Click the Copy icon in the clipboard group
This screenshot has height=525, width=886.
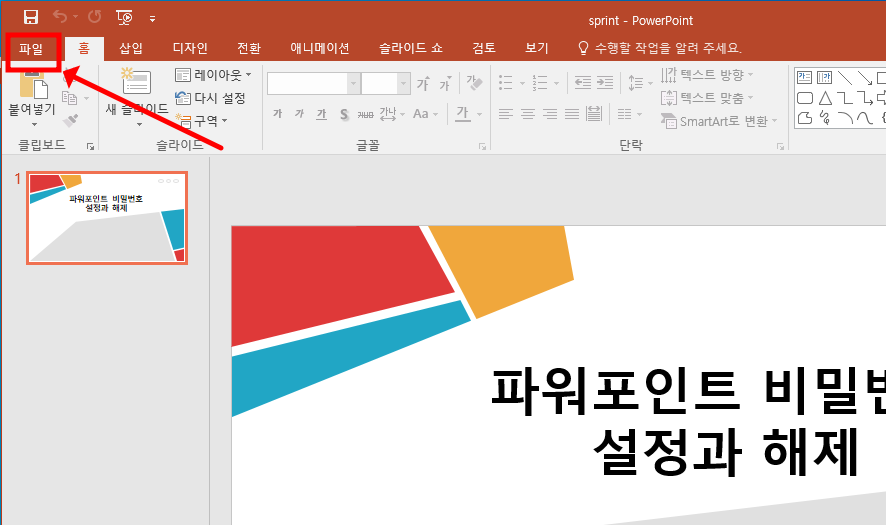click(70, 98)
